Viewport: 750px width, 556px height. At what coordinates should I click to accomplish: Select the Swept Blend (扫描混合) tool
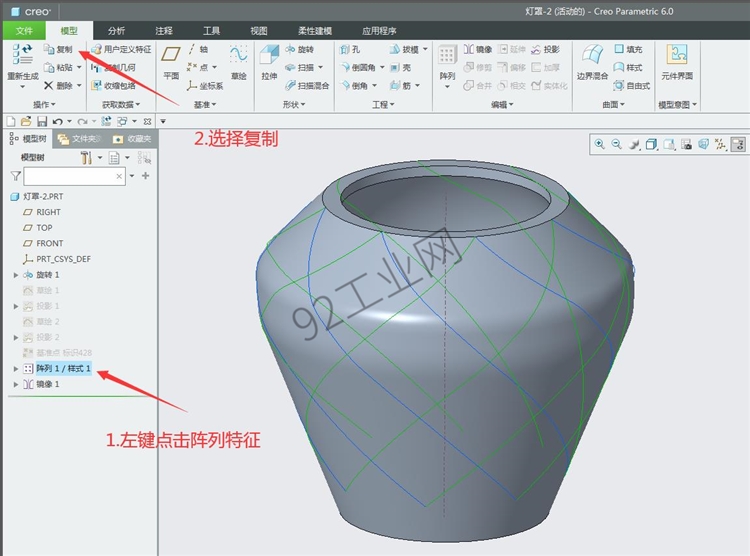click(307, 86)
